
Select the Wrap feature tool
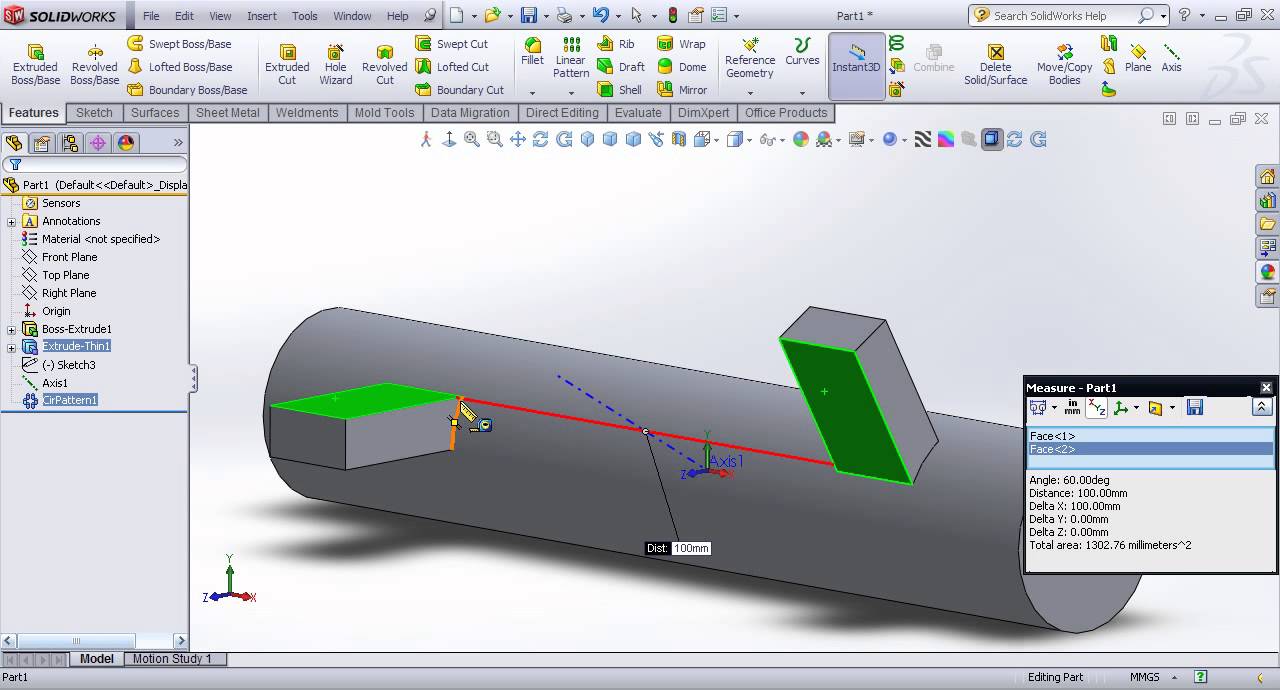[681, 44]
